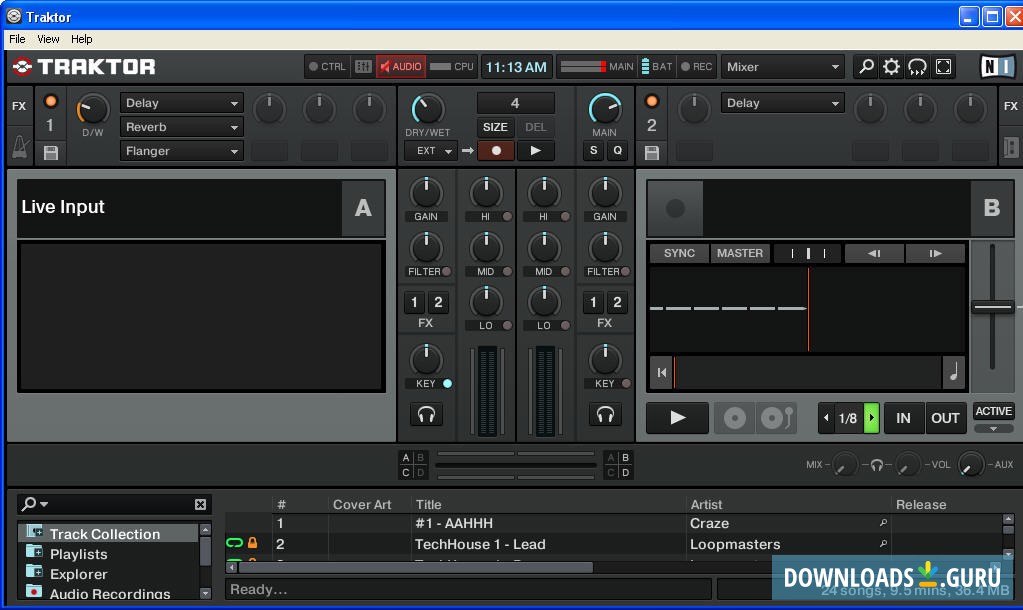
Task: Set a loop IN point on deck B
Action: click(903, 418)
